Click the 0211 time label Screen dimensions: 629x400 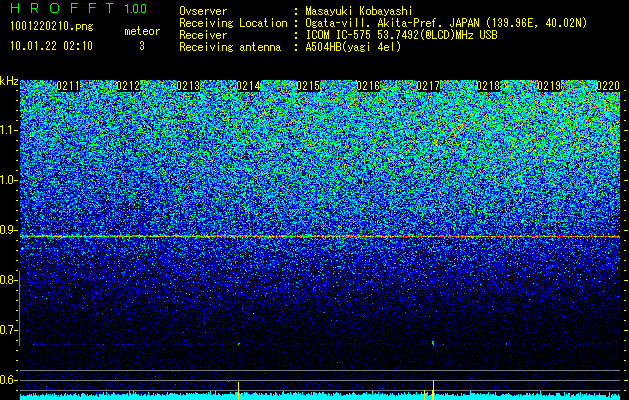click(68, 86)
